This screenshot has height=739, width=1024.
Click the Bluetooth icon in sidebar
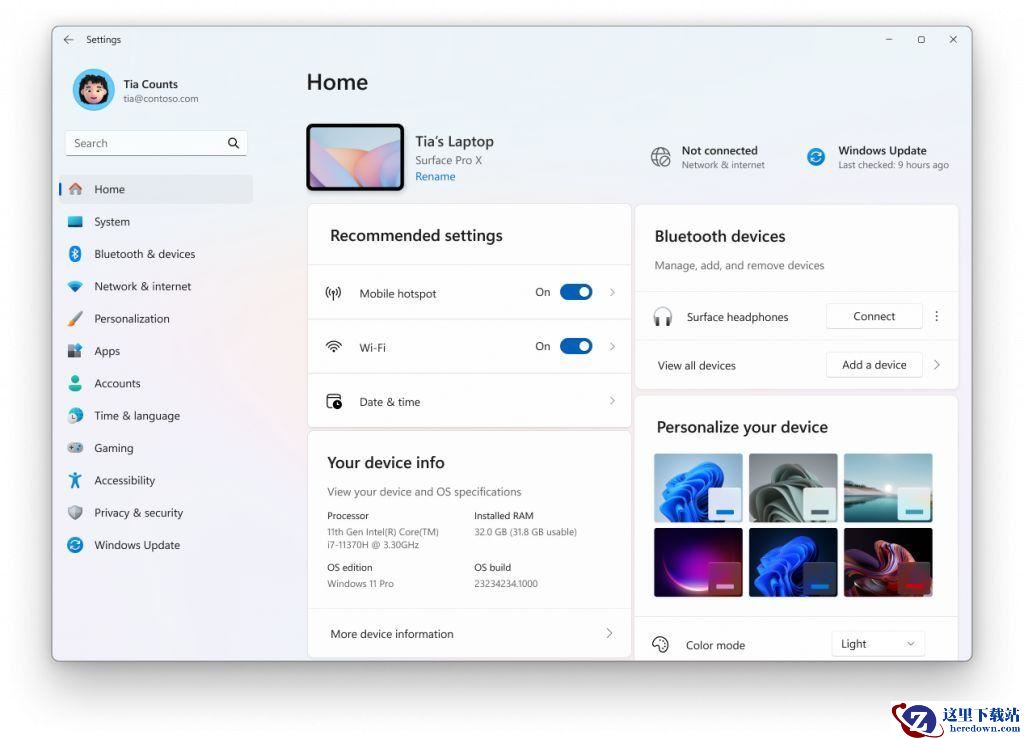(75, 254)
